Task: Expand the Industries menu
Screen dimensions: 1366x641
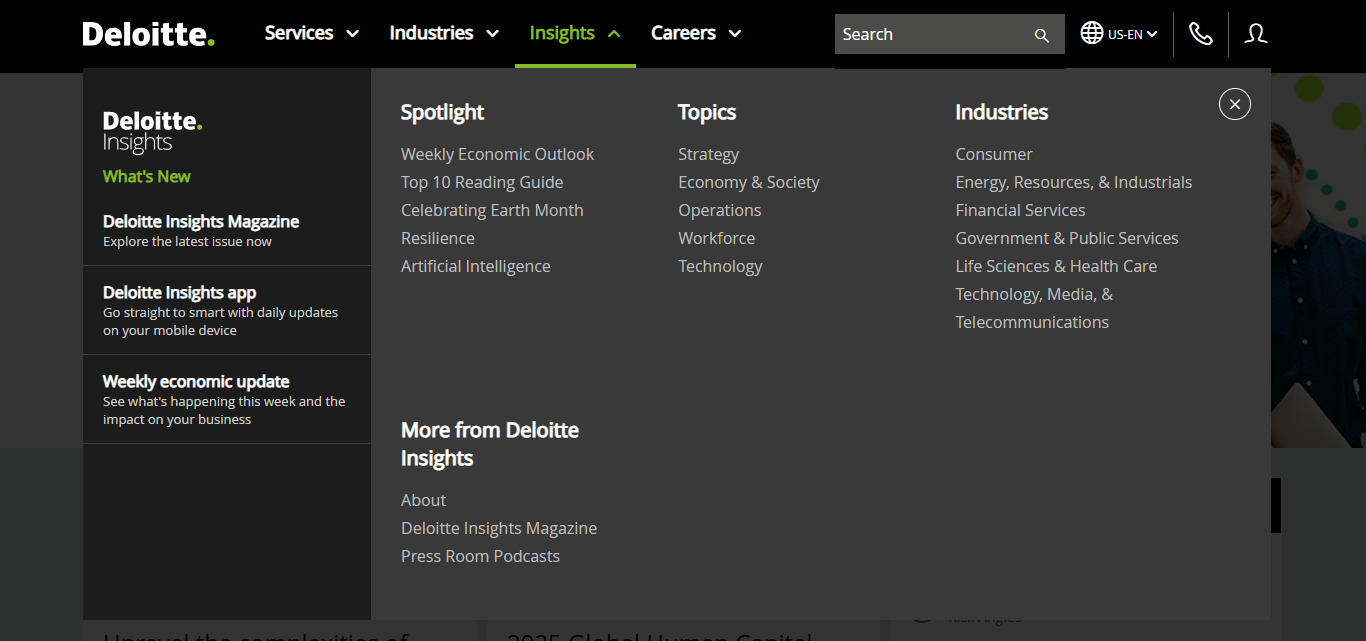Action: coord(444,33)
